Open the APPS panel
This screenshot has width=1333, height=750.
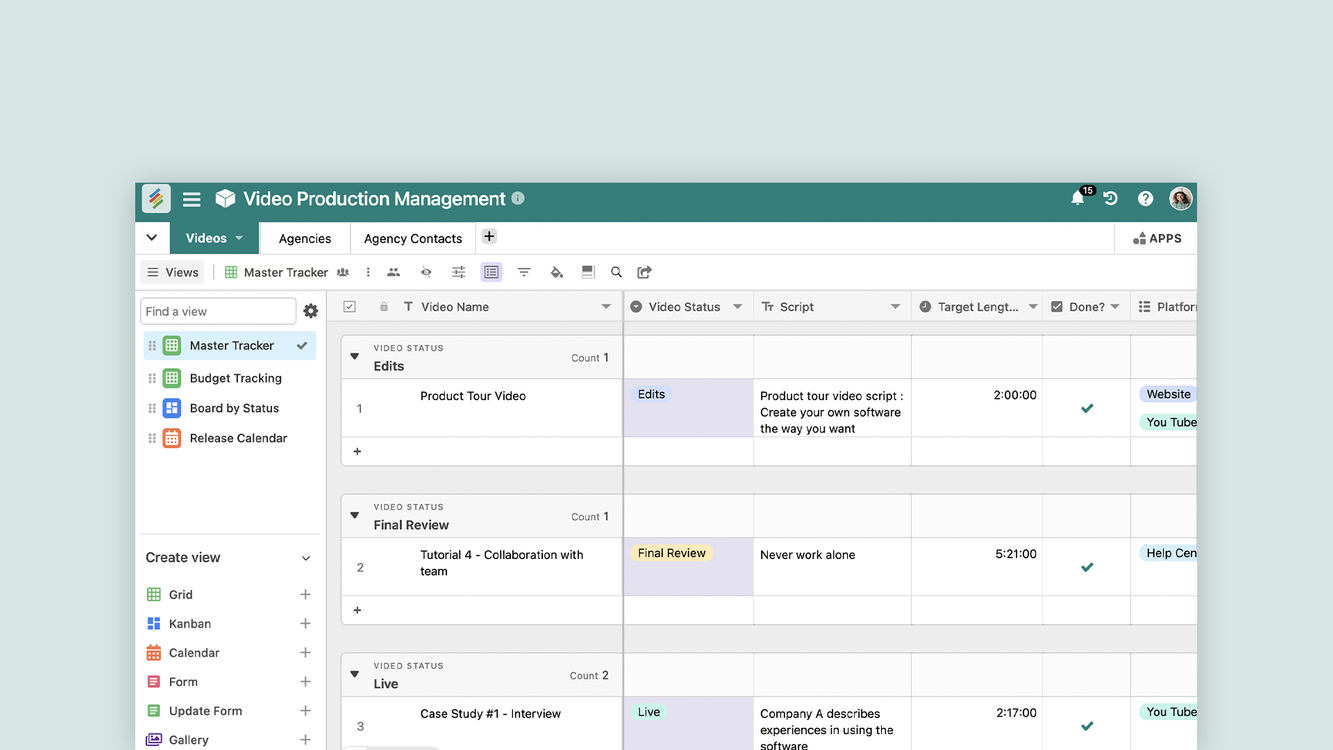point(1157,238)
